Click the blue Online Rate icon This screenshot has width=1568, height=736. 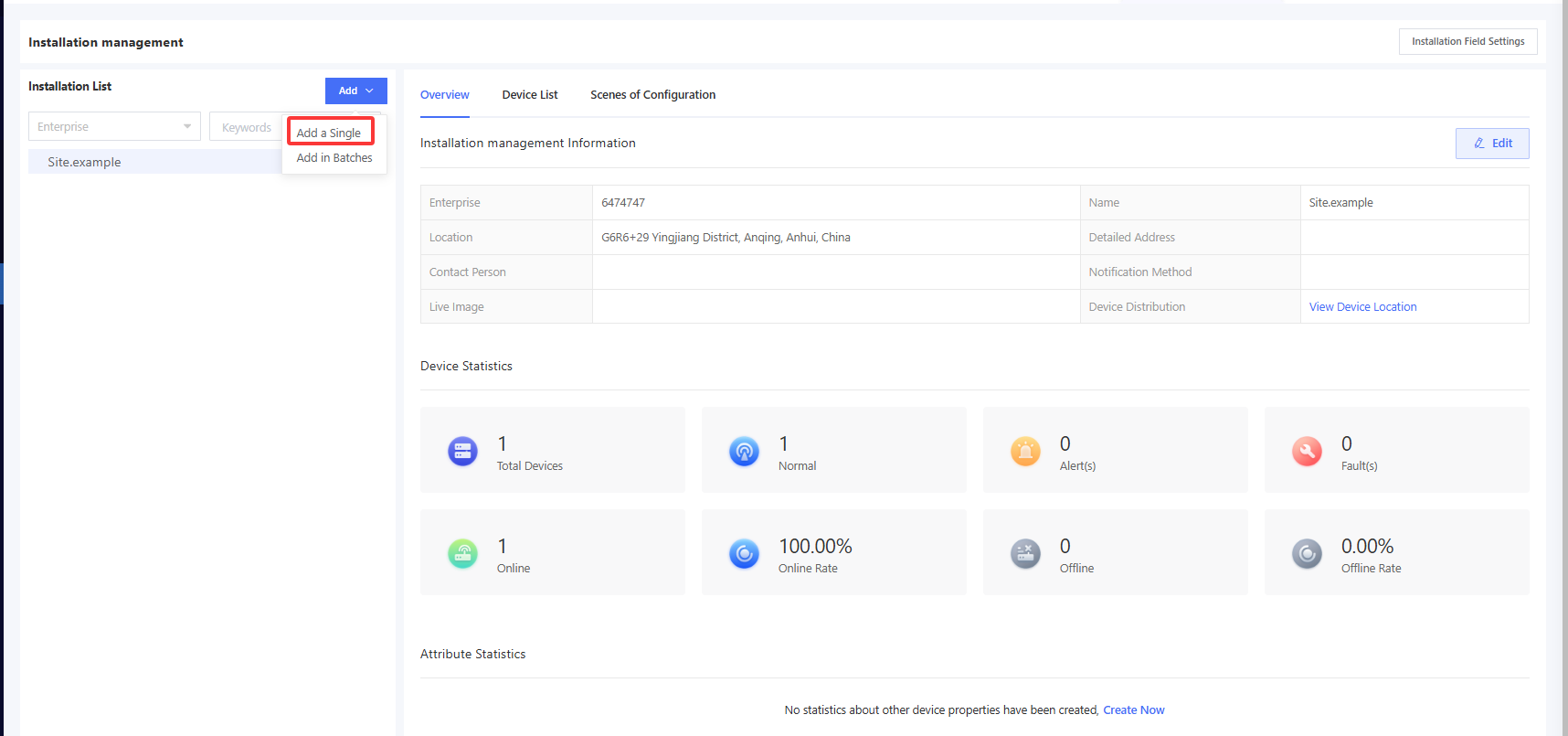[x=744, y=553]
